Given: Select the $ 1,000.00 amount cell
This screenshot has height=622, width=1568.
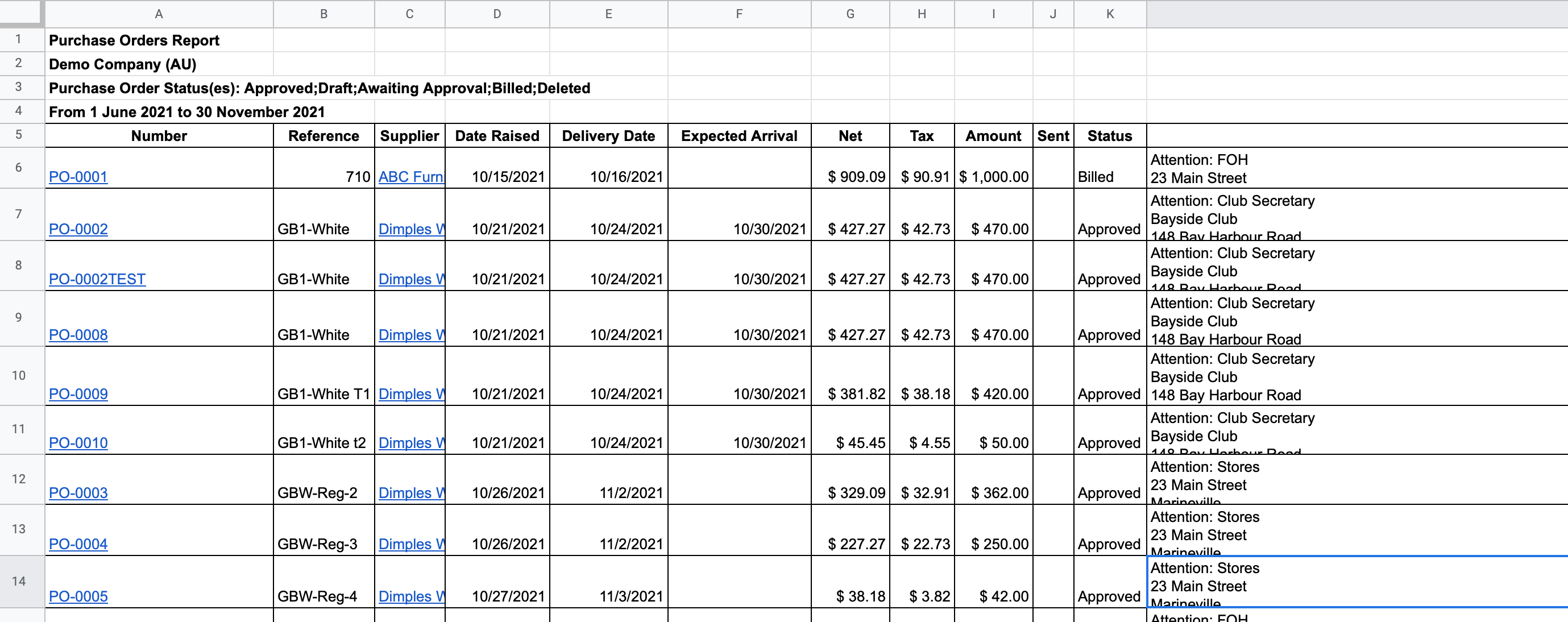Looking at the screenshot, I should [x=993, y=177].
